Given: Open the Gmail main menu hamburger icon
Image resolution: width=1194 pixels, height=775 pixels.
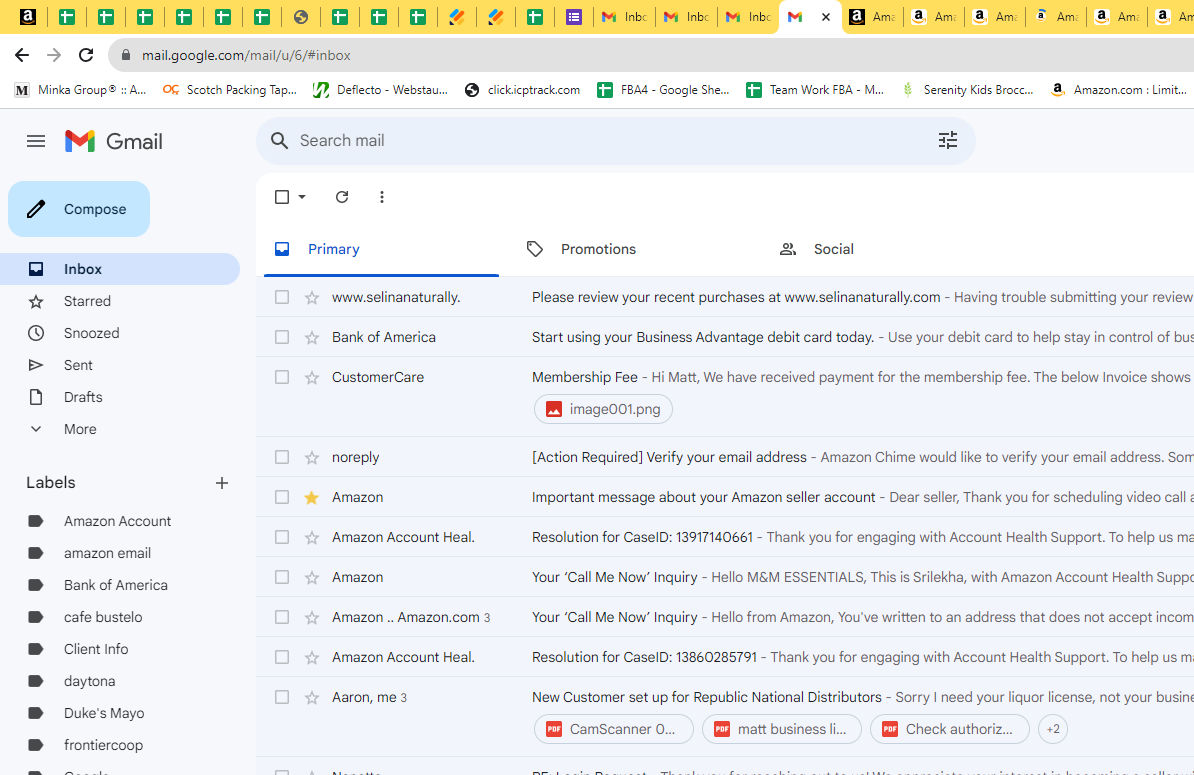Looking at the screenshot, I should coord(36,141).
